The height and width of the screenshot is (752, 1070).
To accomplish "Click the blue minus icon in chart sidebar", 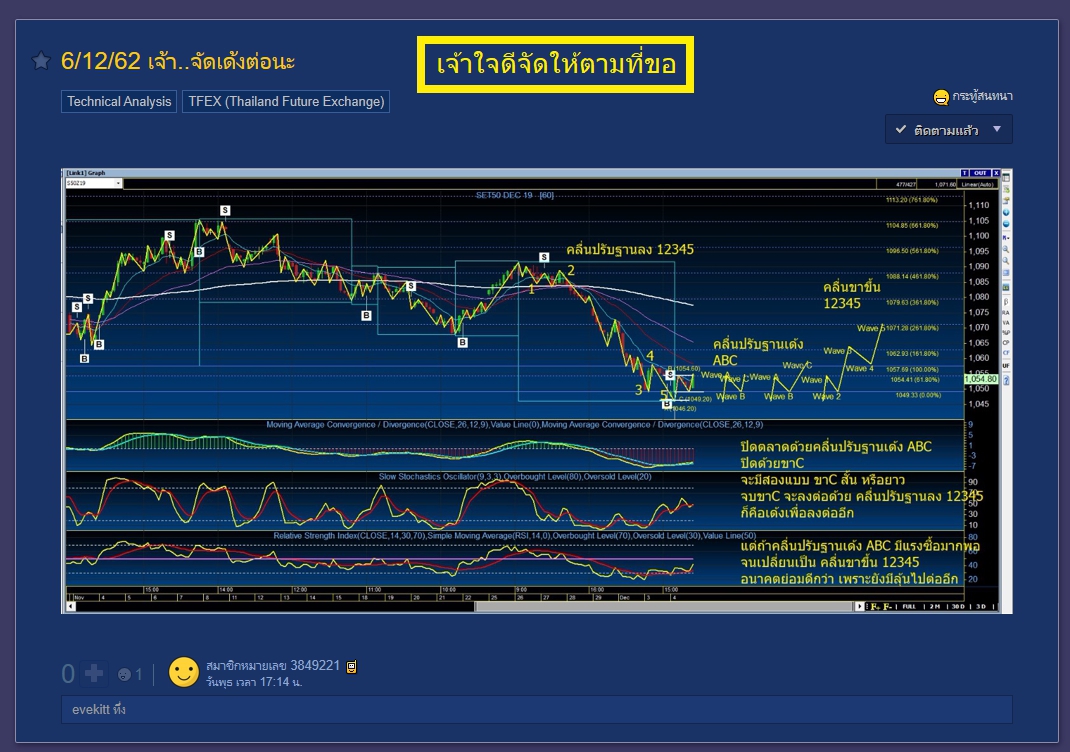I will tap(1006, 224).
